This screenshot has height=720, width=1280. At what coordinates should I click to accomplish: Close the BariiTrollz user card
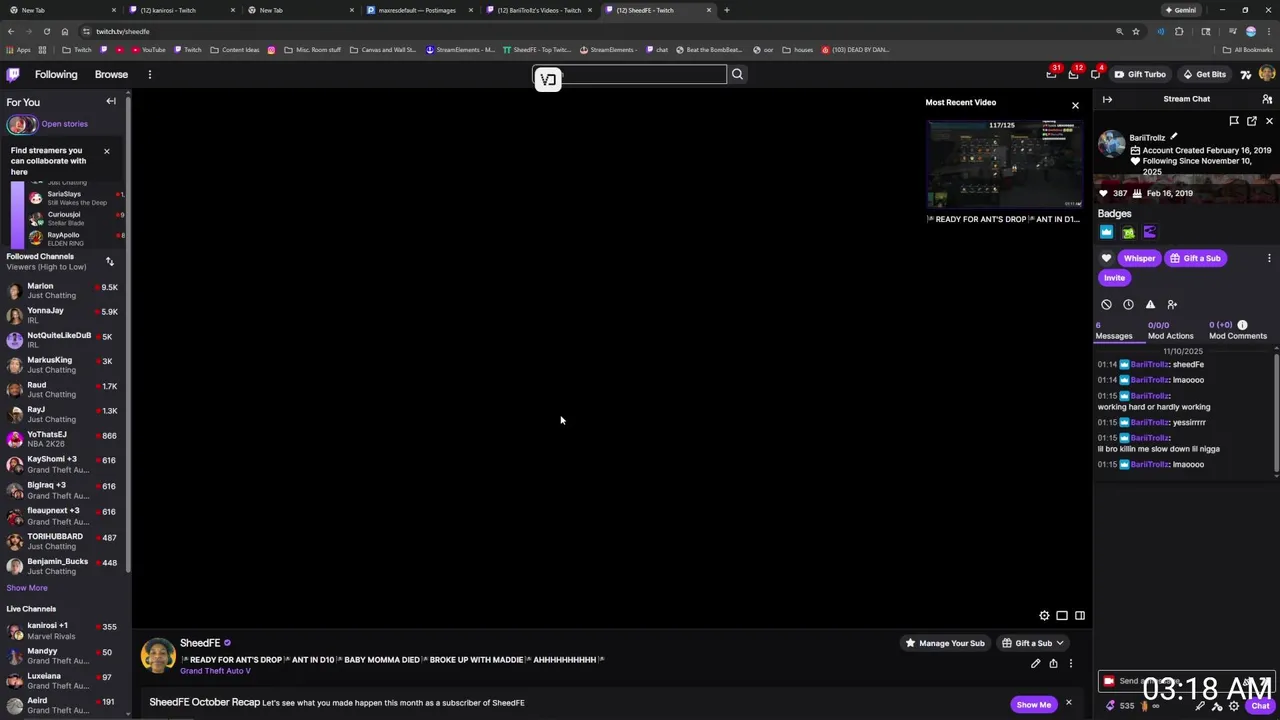1269,121
